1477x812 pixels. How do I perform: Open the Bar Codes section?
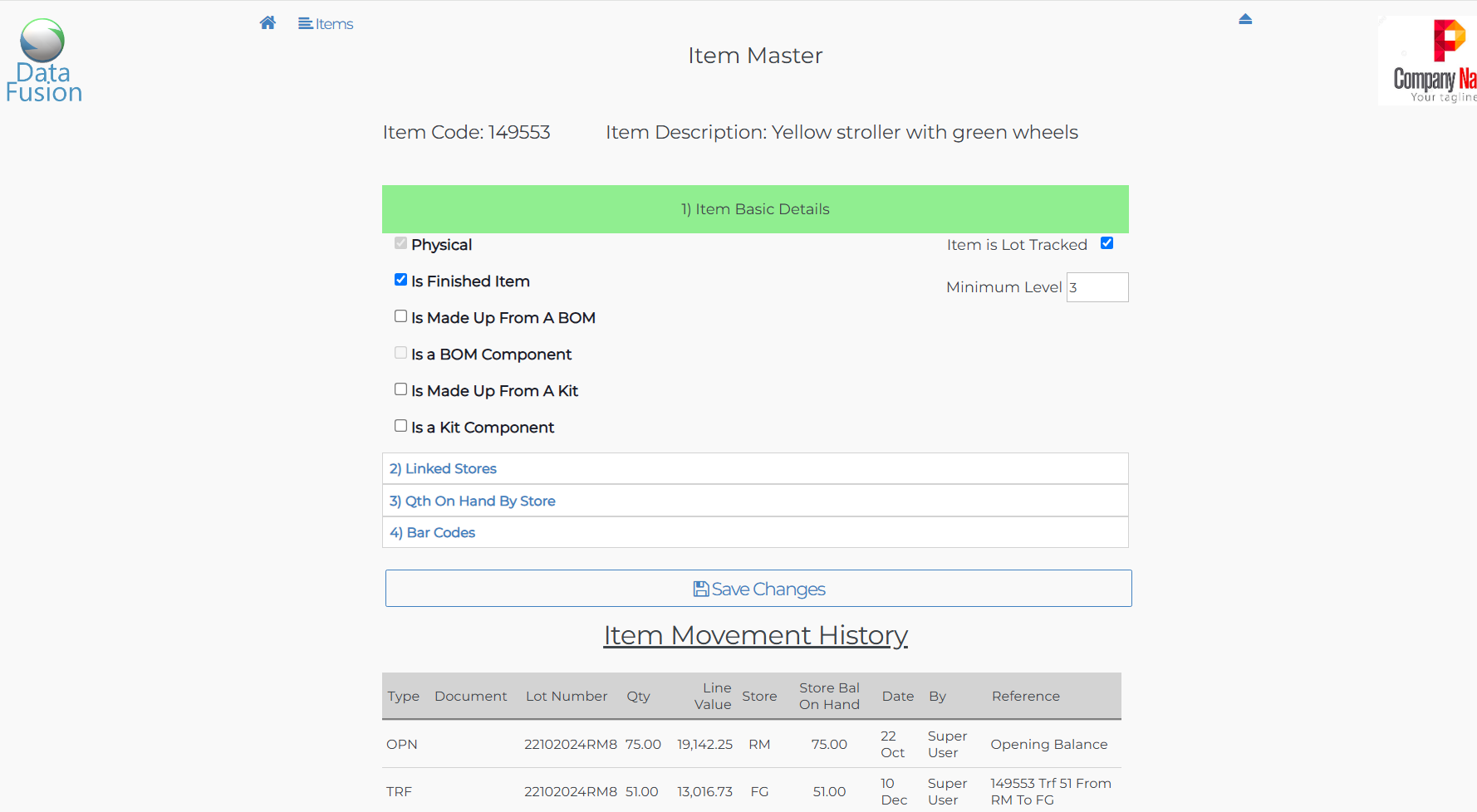(x=433, y=533)
